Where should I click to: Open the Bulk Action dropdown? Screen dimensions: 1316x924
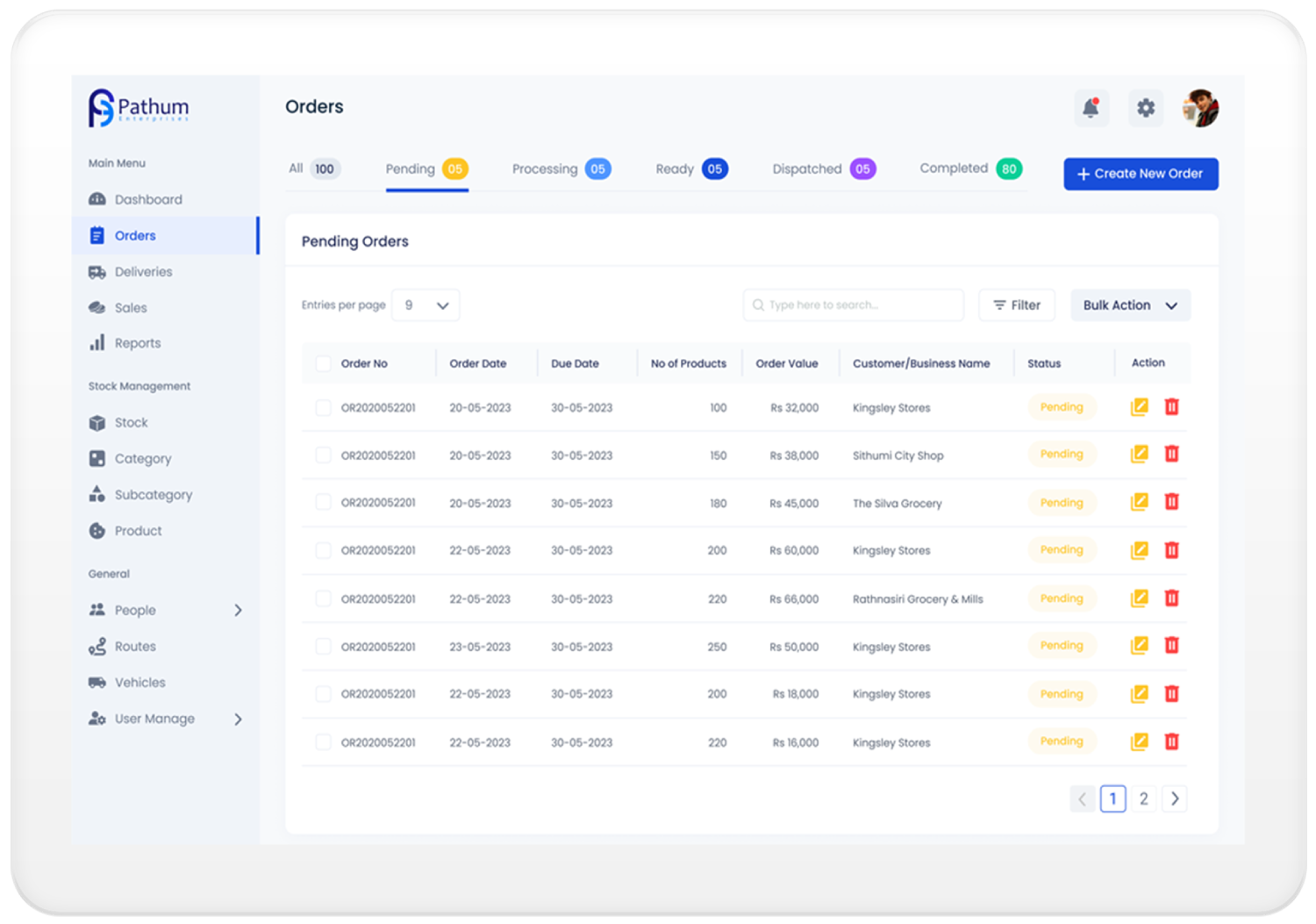point(1130,304)
